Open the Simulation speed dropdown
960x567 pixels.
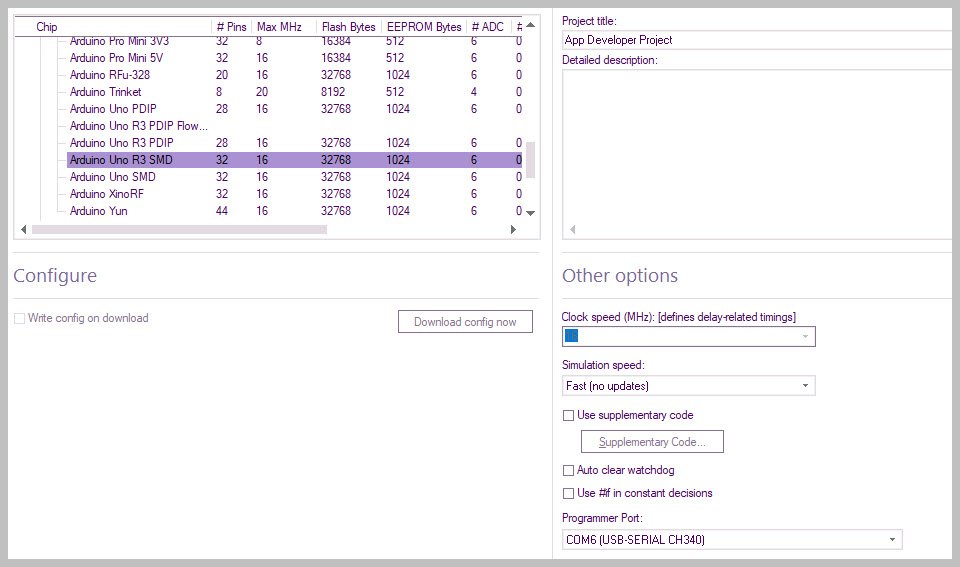(689, 386)
